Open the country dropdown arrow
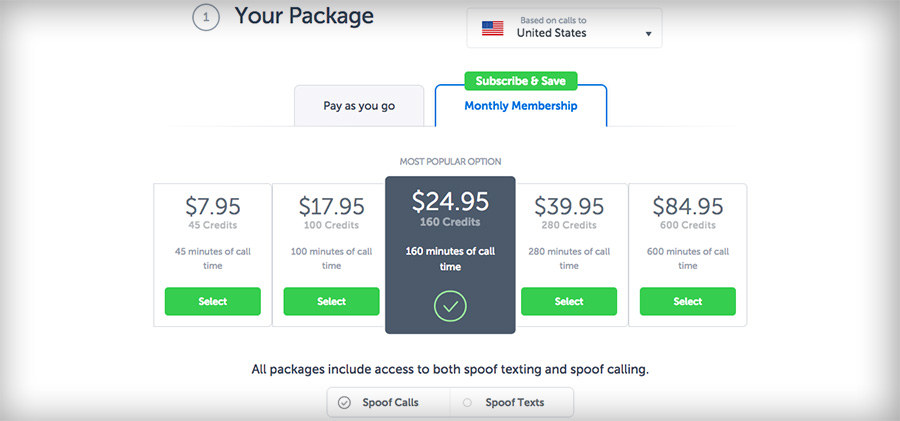The width and height of the screenshot is (900, 421). 649,34
